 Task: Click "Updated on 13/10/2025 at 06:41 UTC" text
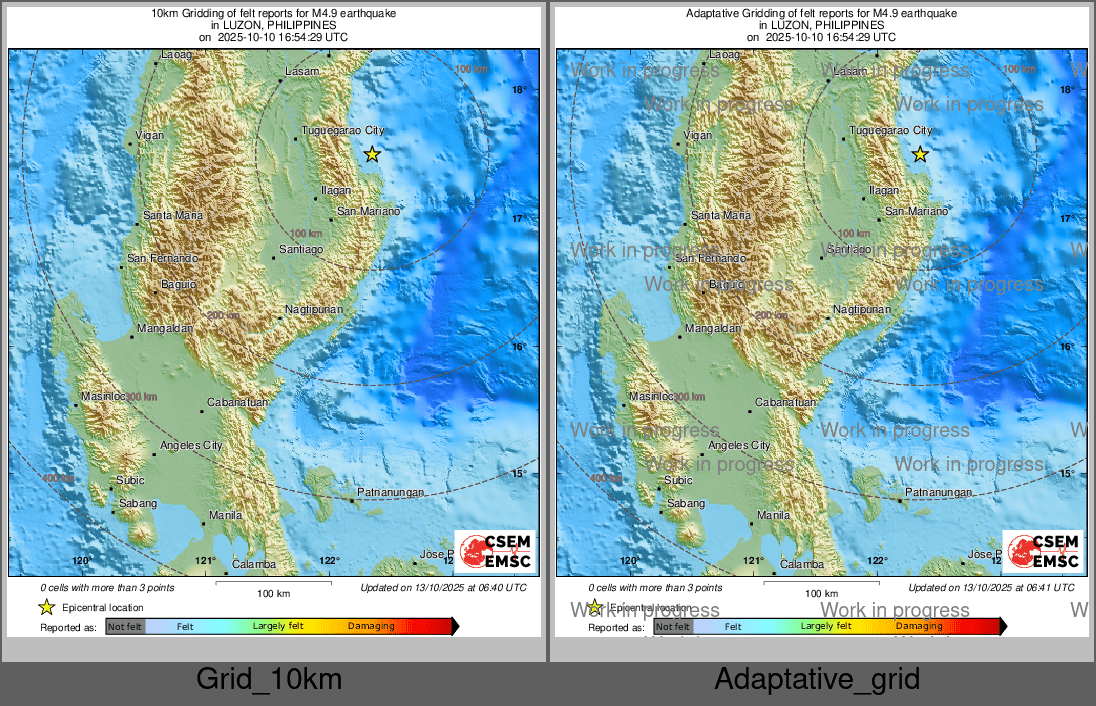(991, 588)
